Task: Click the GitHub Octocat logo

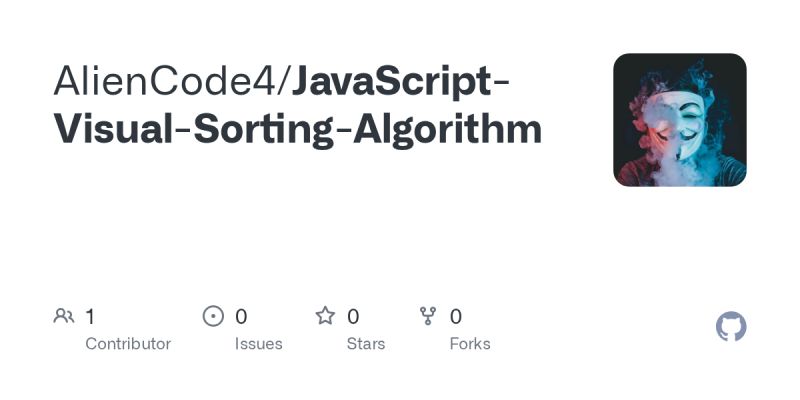Action: [x=731, y=327]
